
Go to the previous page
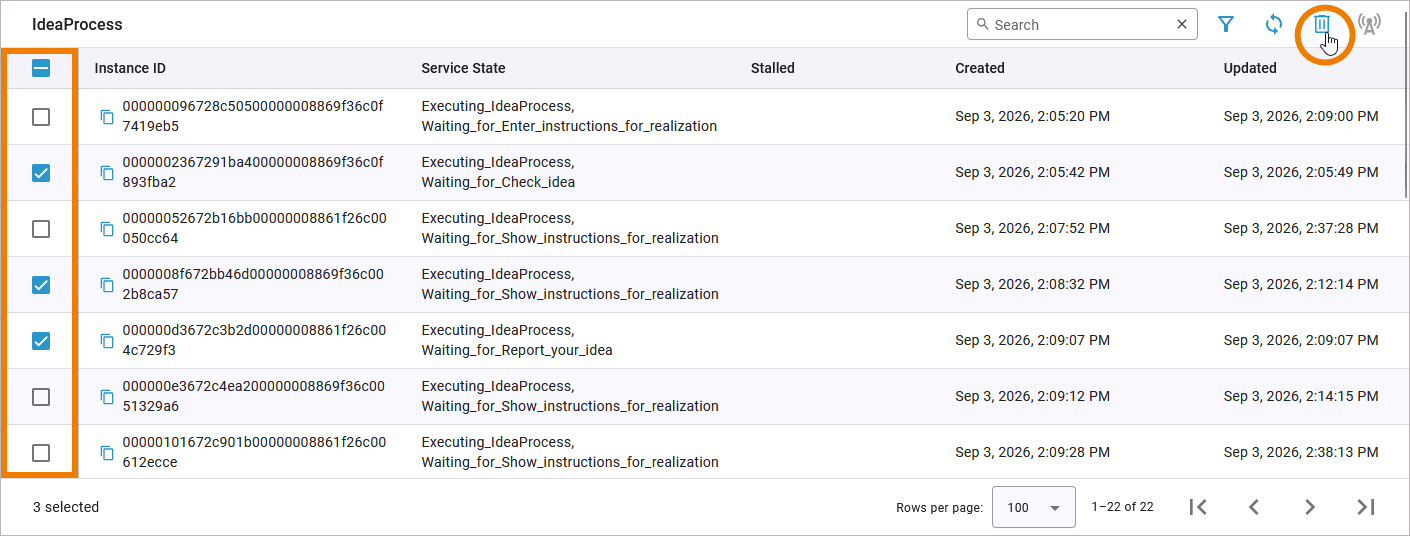(x=1254, y=507)
